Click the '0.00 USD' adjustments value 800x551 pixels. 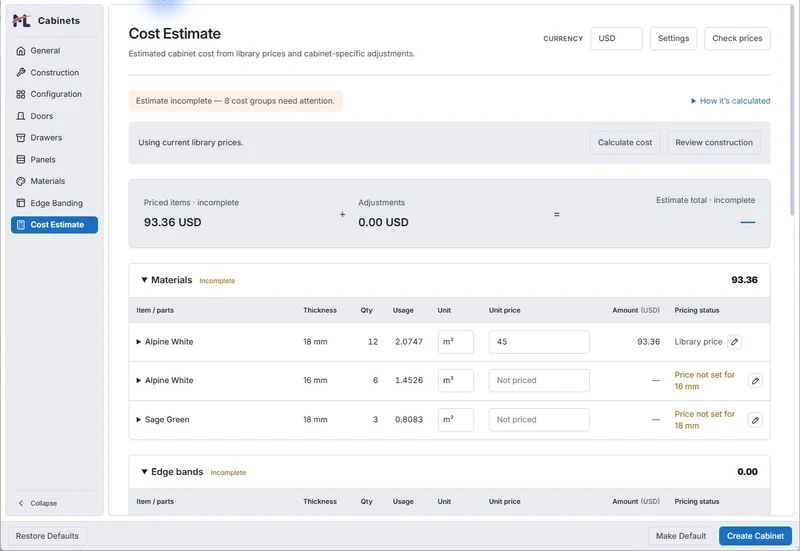pos(383,222)
